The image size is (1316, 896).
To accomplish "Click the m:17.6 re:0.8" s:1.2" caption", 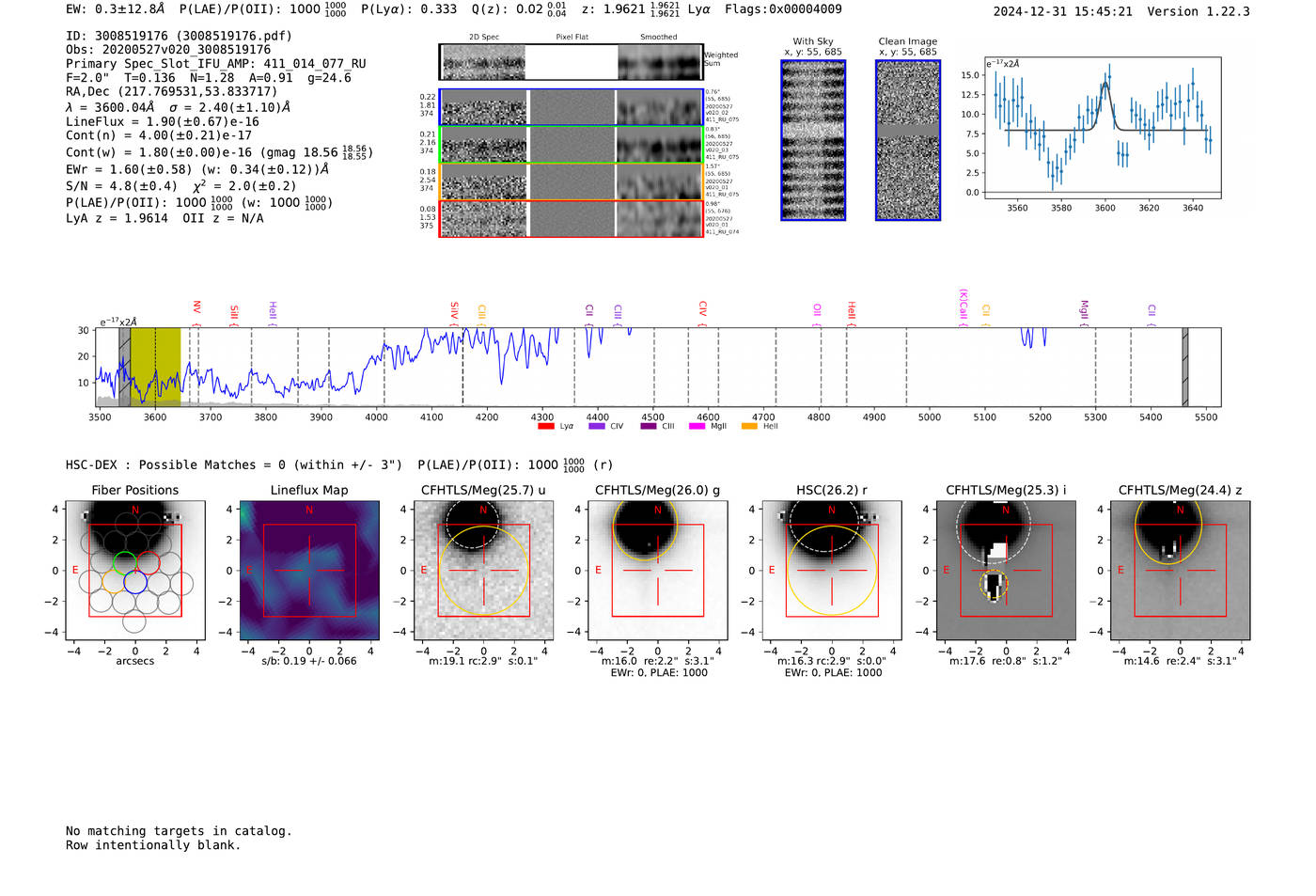I will click(x=1006, y=661).
